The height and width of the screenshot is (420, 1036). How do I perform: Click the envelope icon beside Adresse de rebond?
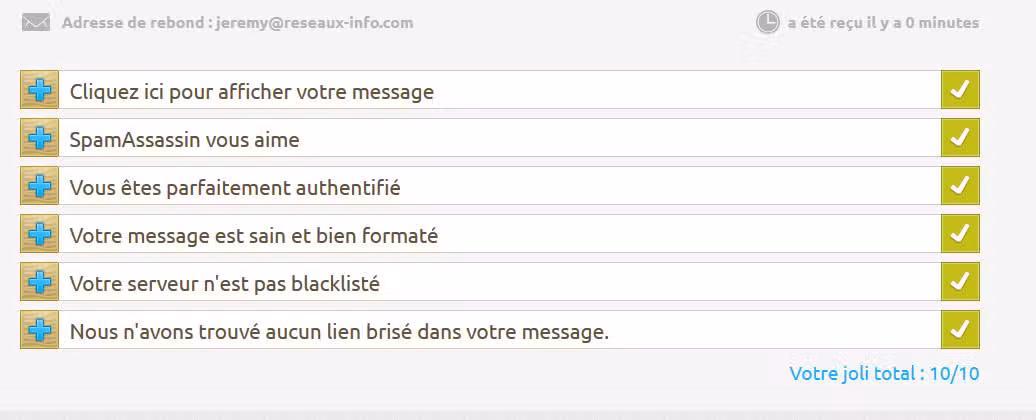click(36, 23)
